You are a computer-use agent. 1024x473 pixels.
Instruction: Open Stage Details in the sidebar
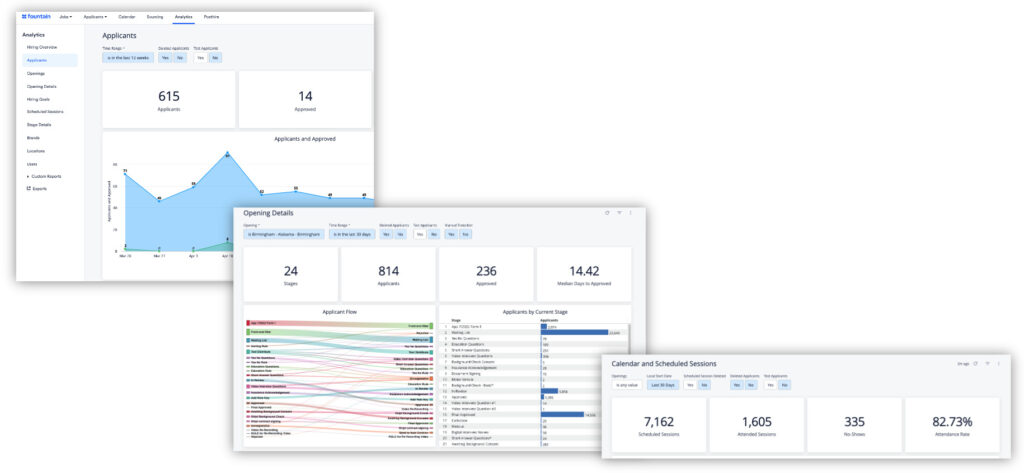click(39, 124)
